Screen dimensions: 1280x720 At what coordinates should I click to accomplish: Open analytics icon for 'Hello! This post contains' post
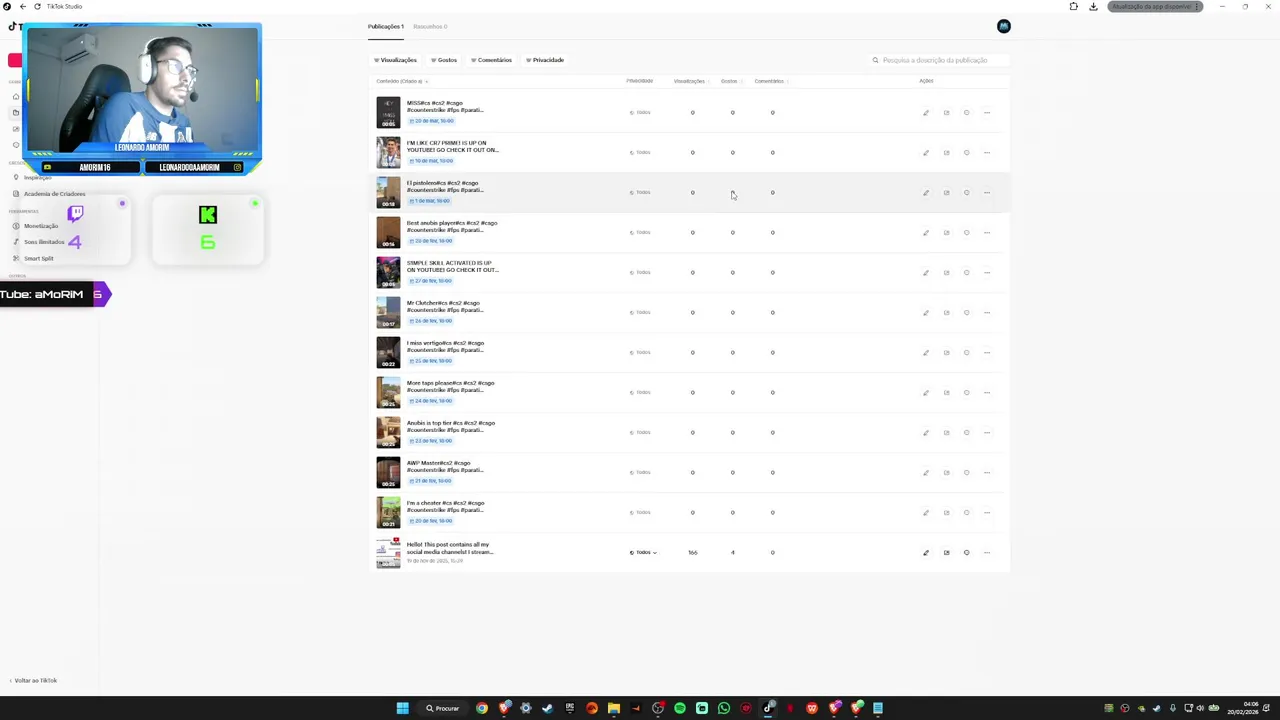point(946,553)
